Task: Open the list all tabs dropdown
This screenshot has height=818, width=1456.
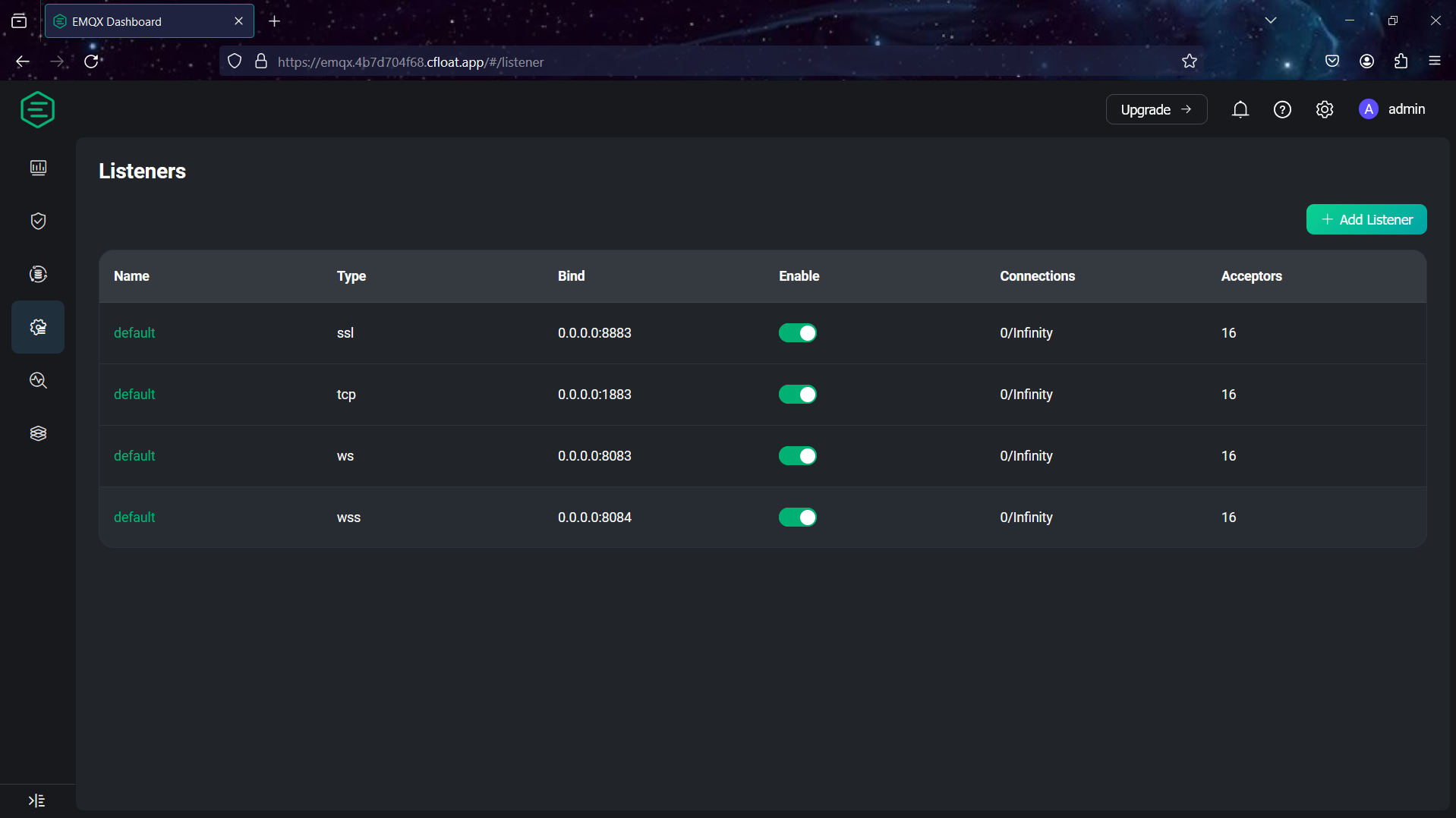Action: tap(1271, 20)
